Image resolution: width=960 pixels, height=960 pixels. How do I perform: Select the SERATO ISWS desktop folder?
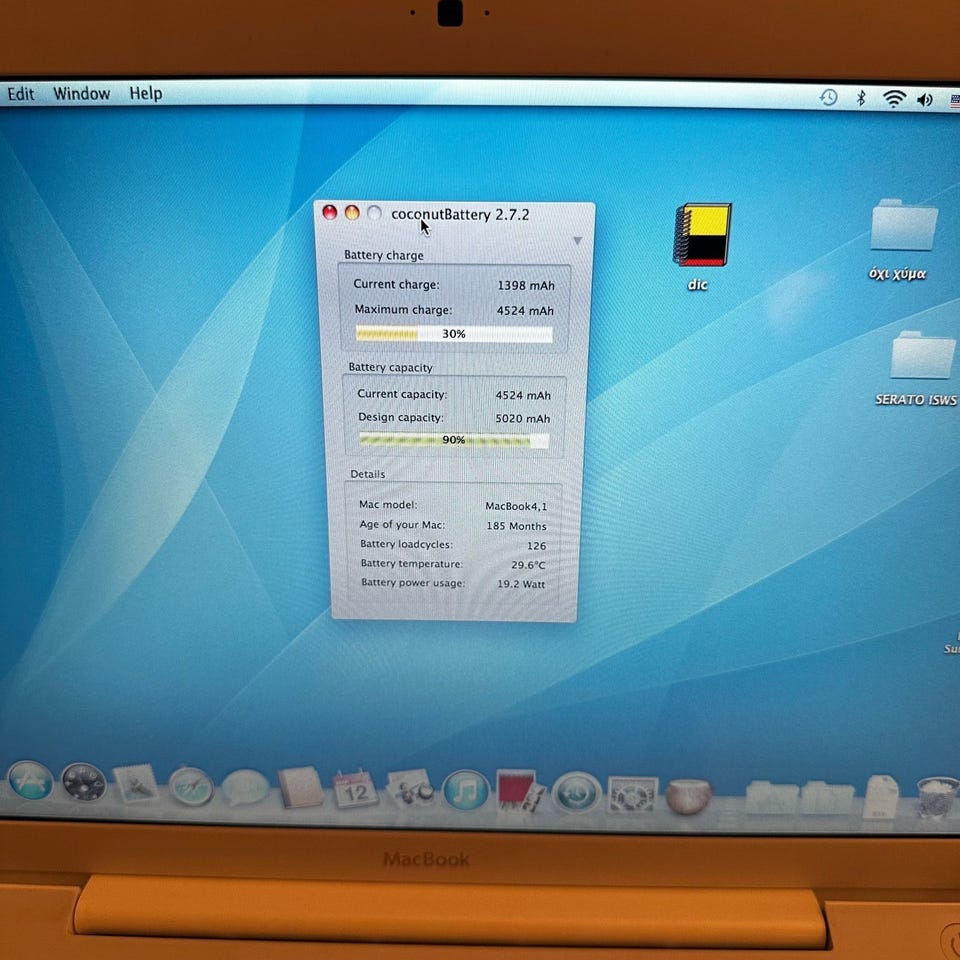[922, 354]
